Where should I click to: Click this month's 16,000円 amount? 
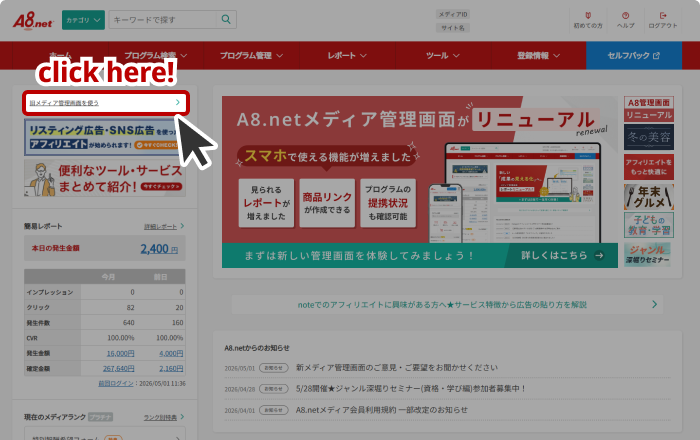[x=120, y=353]
